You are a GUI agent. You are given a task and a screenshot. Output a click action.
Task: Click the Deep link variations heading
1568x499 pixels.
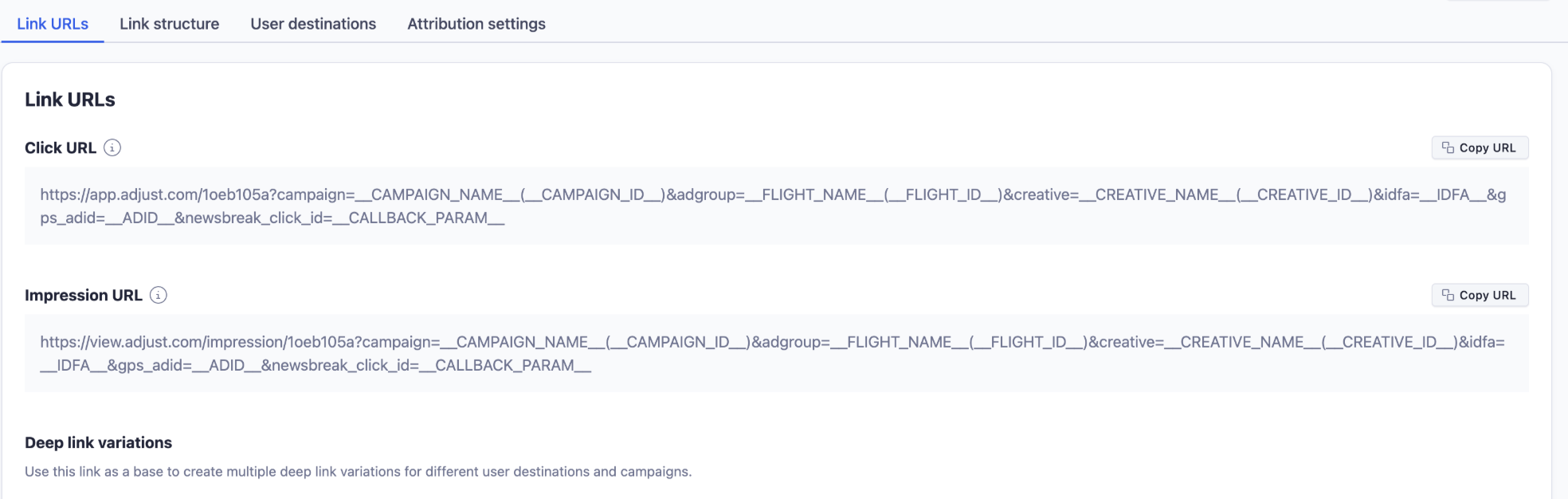98,442
